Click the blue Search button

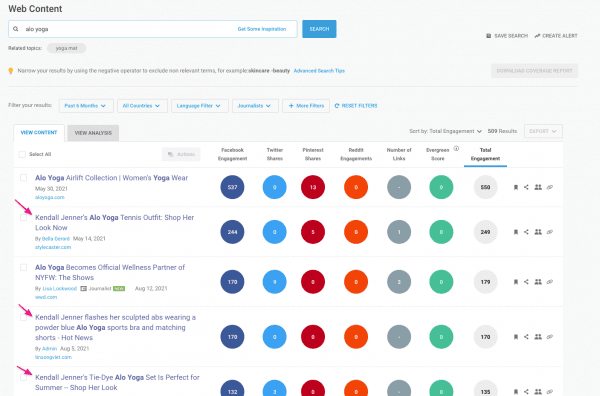[319, 29]
